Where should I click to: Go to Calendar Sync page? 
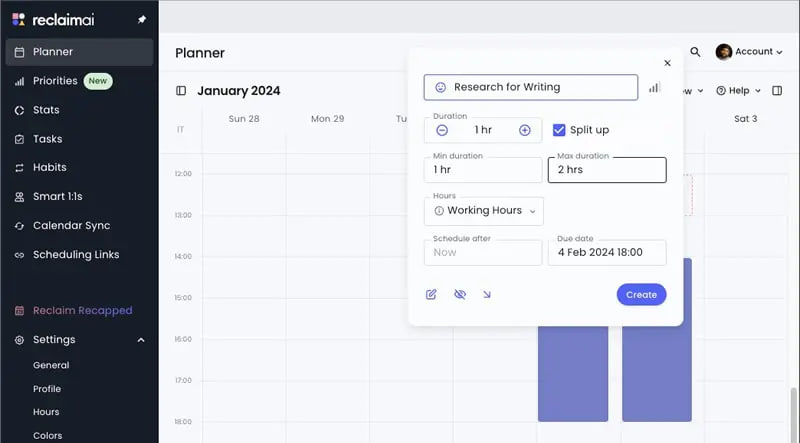pos(71,226)
